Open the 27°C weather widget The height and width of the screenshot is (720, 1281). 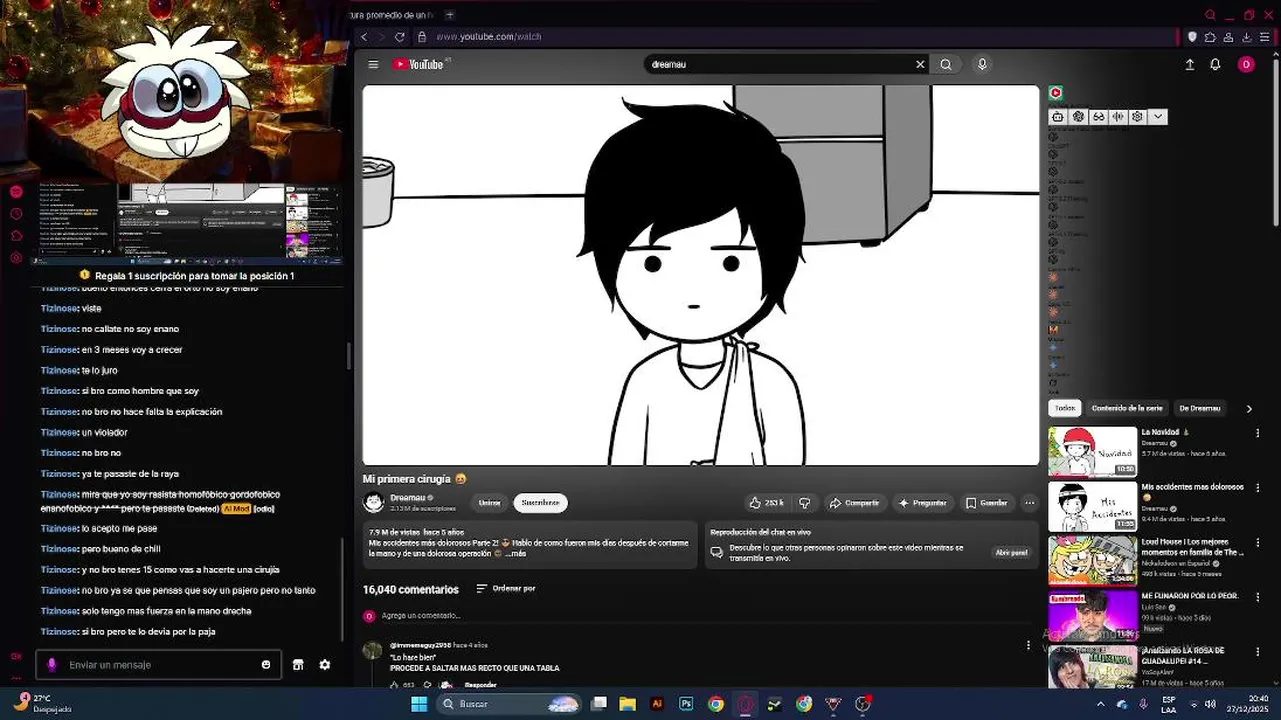pyautogui.click(x=44, y=703)
